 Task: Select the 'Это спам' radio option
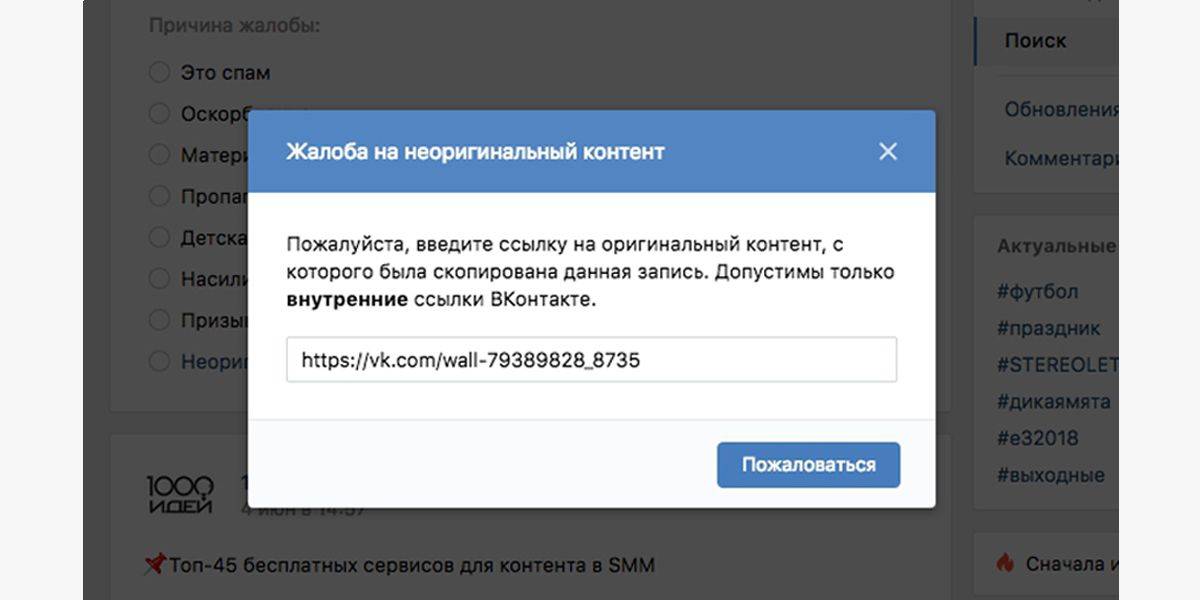pyautogui.click(x=159, y=72)
